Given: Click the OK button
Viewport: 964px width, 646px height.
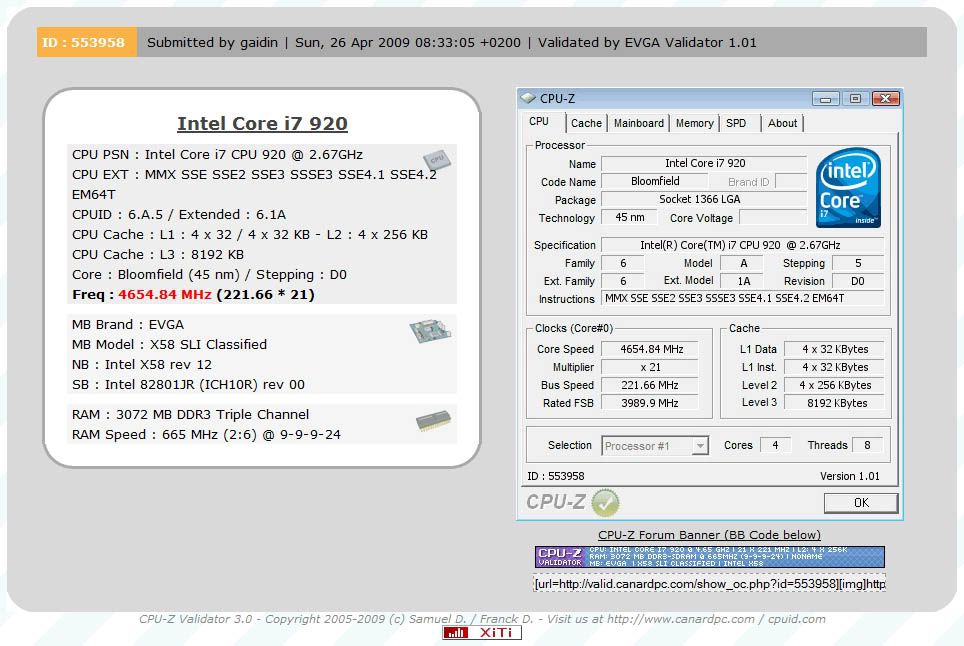Looking at the screenshot, I should click(x=861, y=503).
